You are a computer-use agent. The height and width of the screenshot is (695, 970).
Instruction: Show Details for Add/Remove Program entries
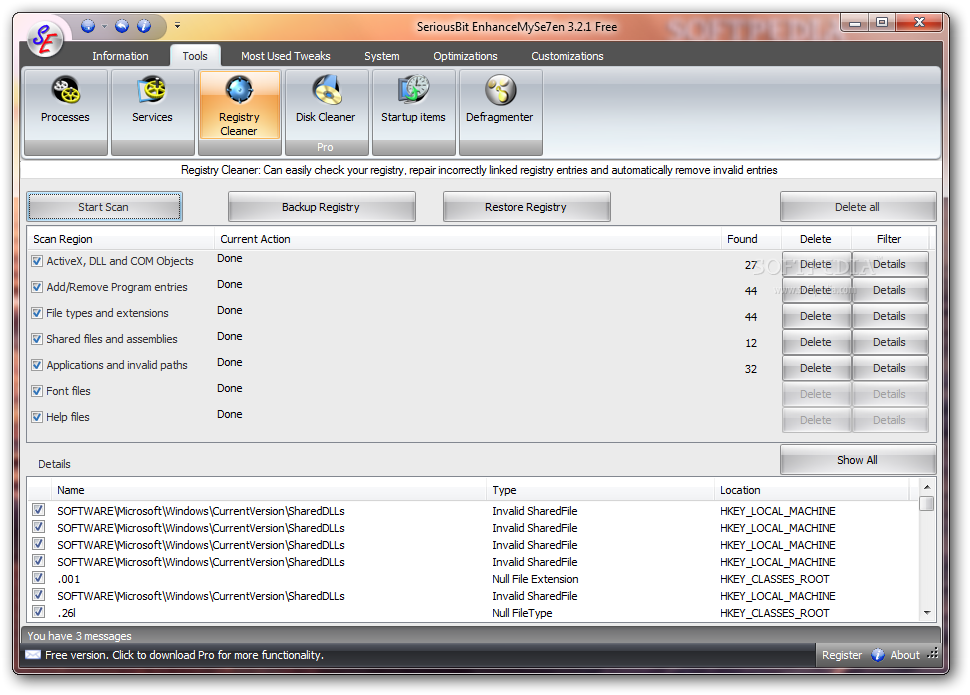[x=890, y=290]
